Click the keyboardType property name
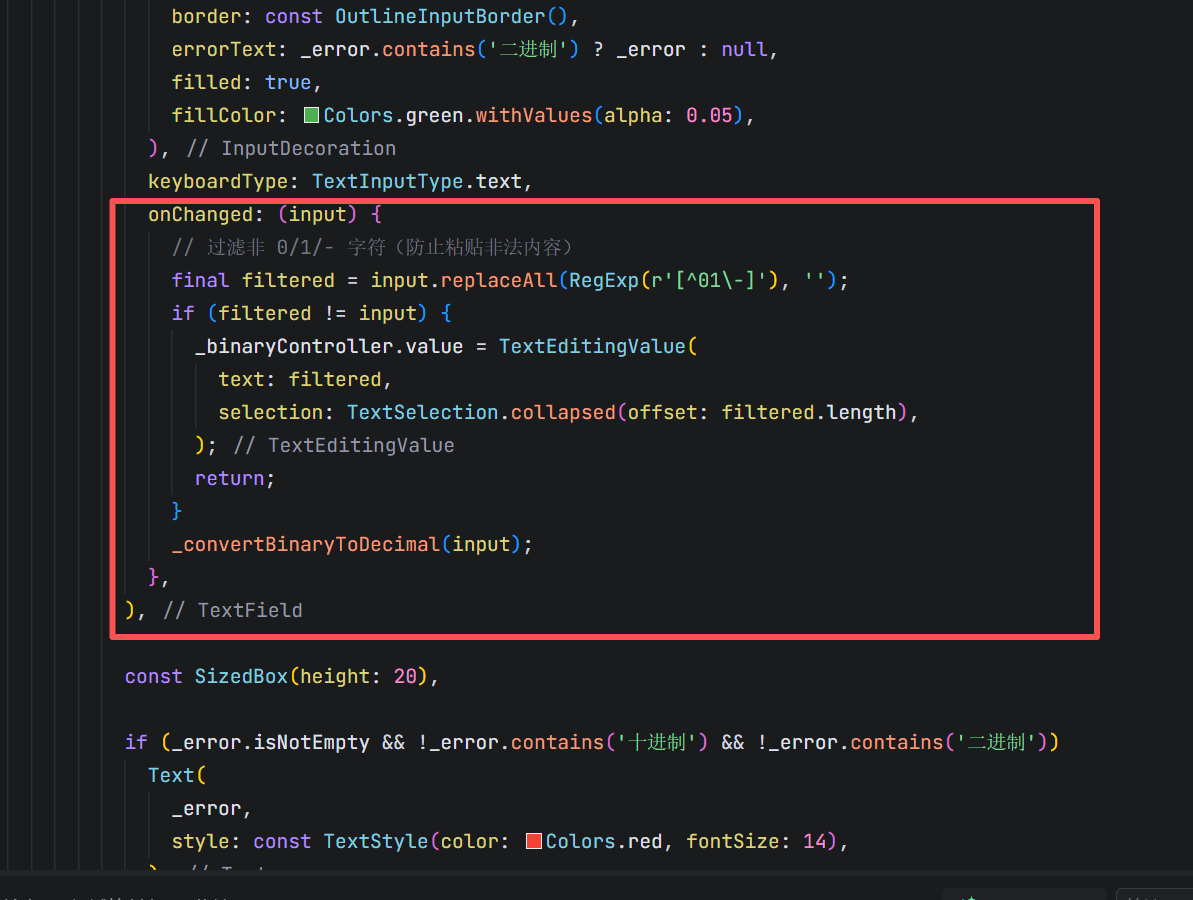Screen dimensions: 1193x900 coord(218,181)
